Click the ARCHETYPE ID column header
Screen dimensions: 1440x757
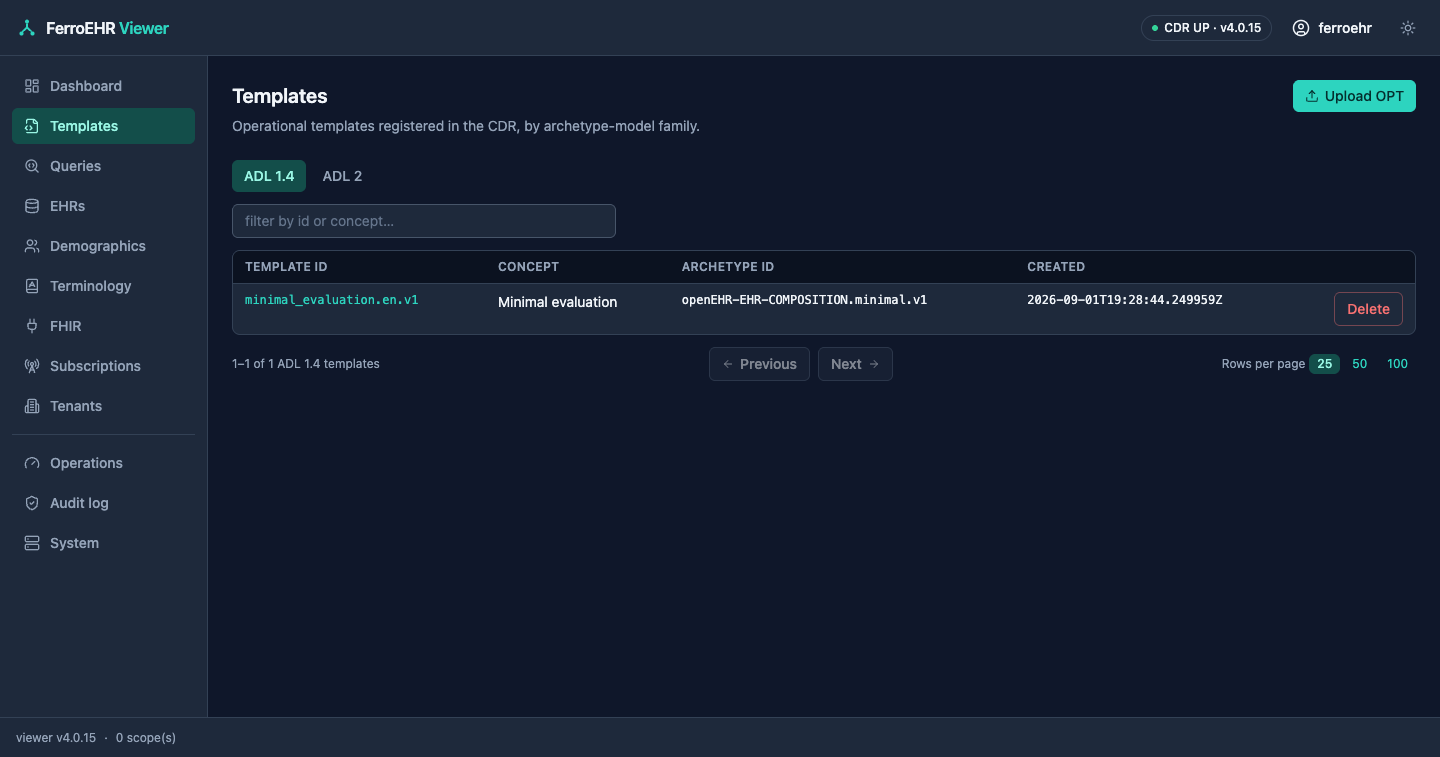[x=728, y=267]
